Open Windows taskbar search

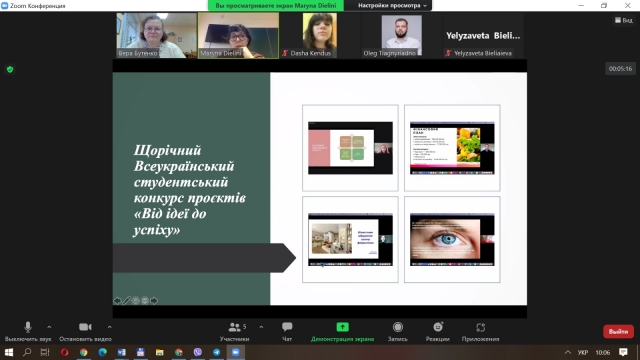(x=27, y=352)
